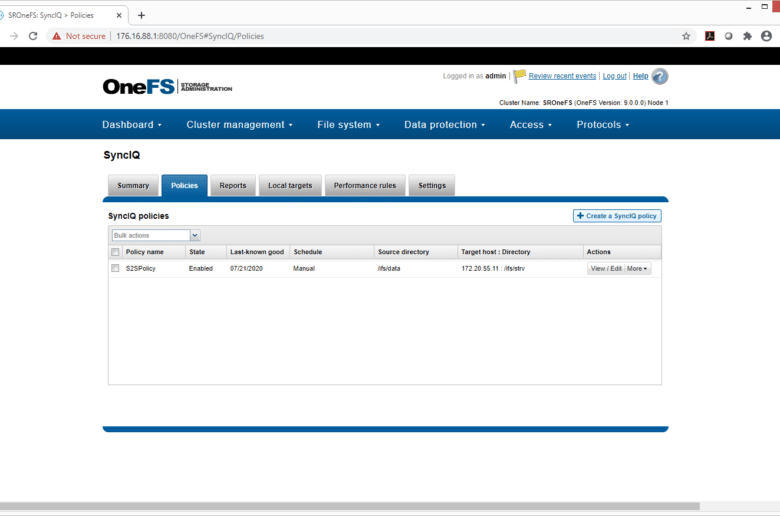The image size is (780, 516).
Task: Click the round gray extension icon
Action: tap(728, 36)
